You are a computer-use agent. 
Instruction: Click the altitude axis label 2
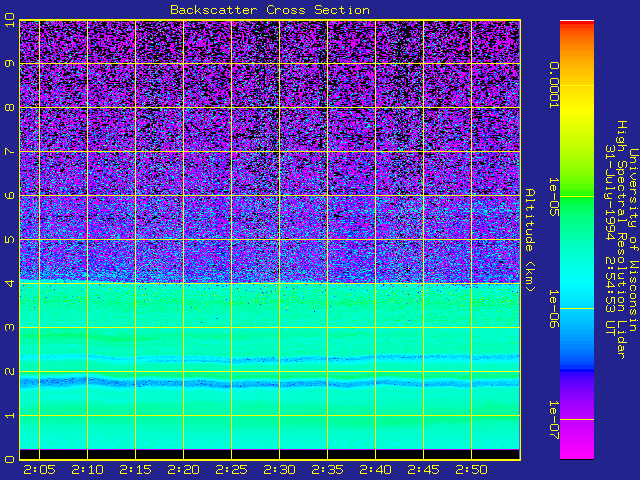[9, 371]
